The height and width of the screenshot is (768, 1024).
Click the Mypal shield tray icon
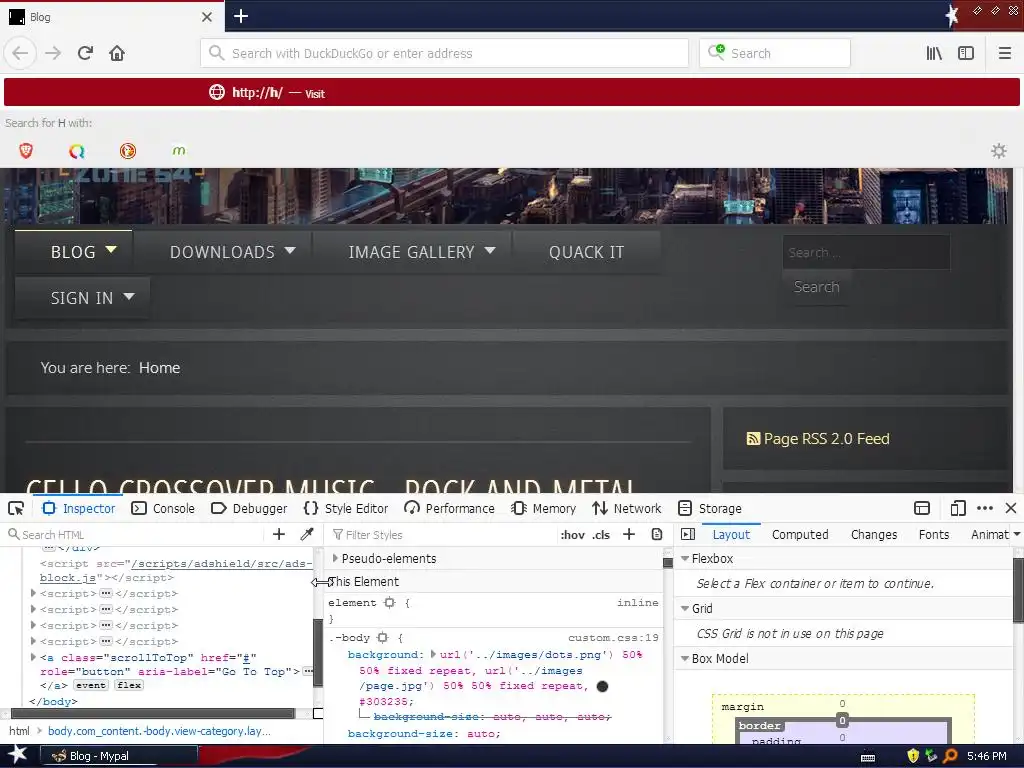click(x=913, y=756)
